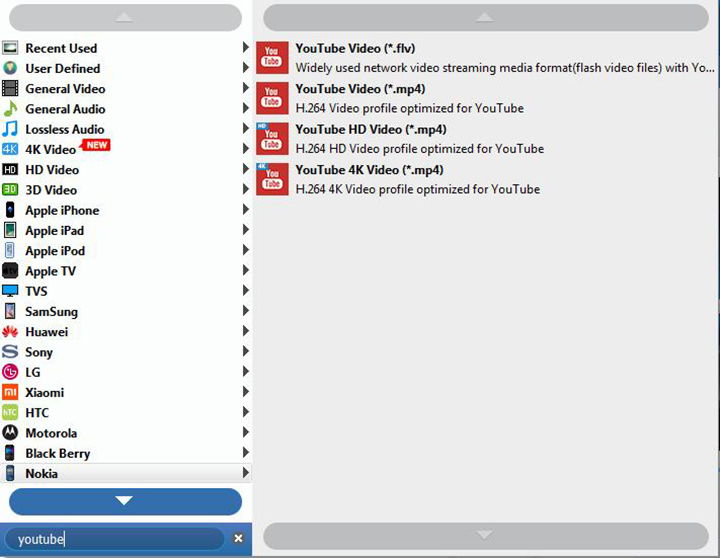
Task: Click the Xiaomi brand icon
Action: tap(10, 392)
